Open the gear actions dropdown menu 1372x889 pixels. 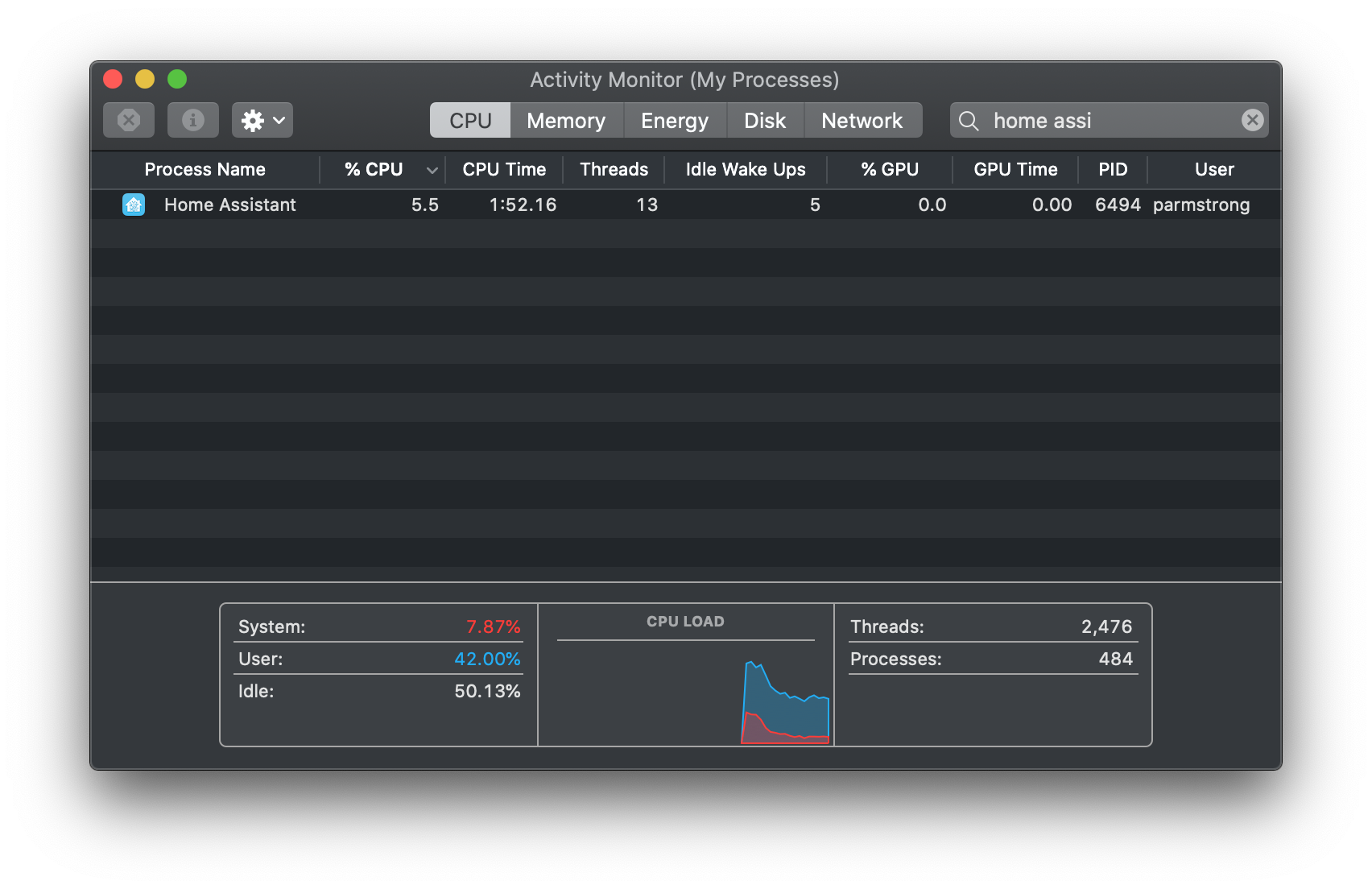pos(262,120)
